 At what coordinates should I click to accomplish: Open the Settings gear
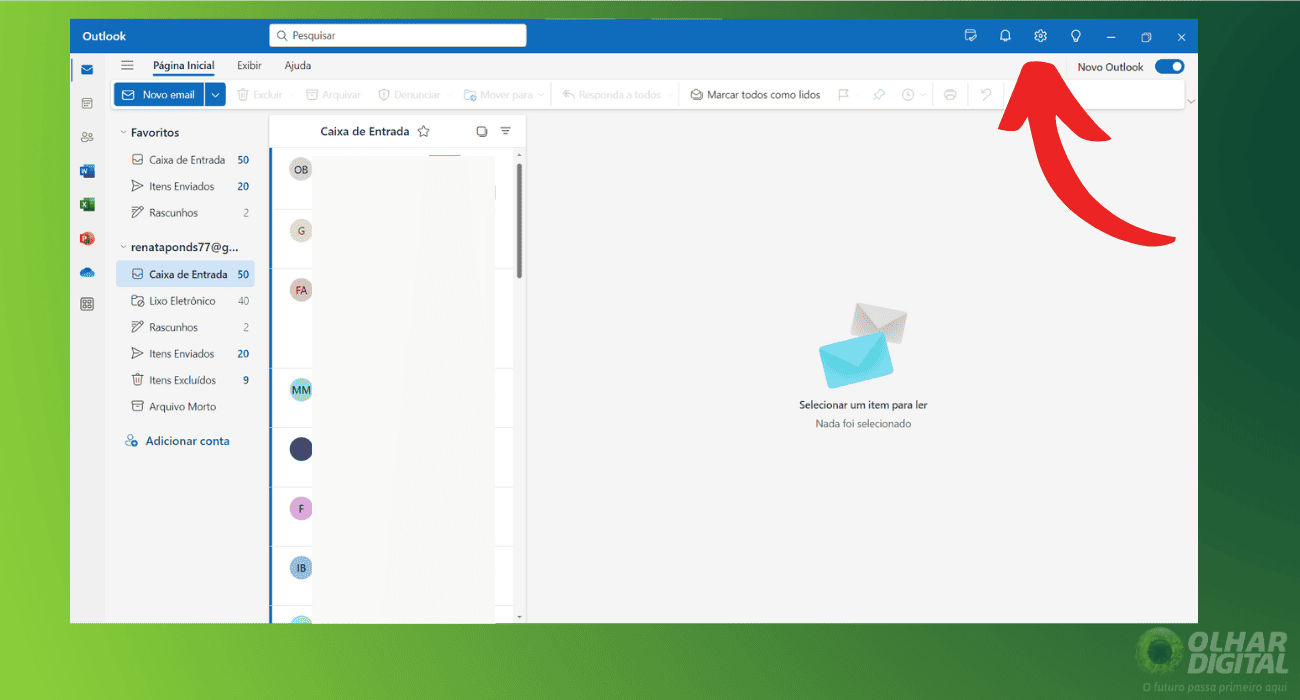pos(1040,36)
